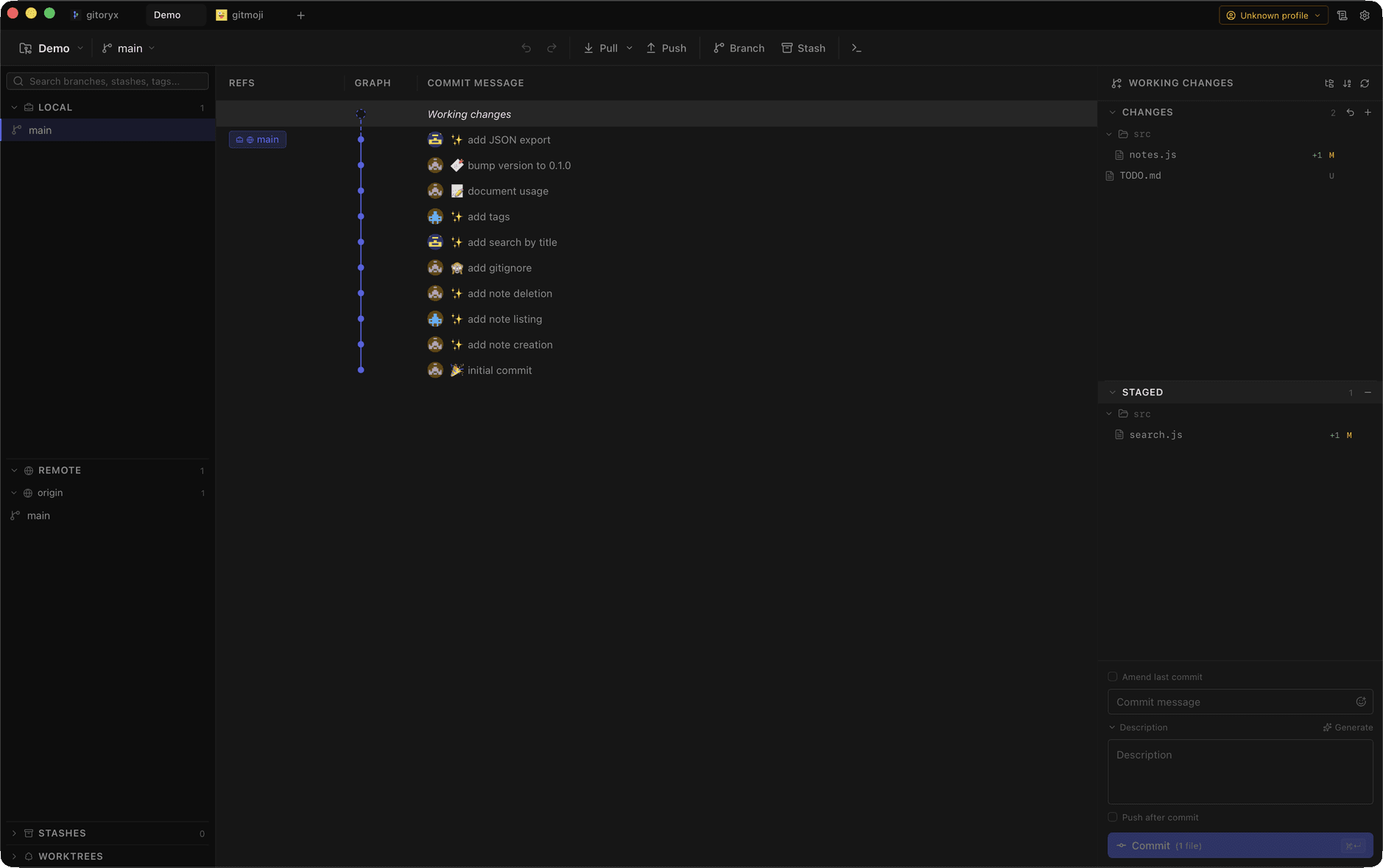Switch to the gitmoji tab
This screenshot has height=868, width=1383.
click(240, 15)
